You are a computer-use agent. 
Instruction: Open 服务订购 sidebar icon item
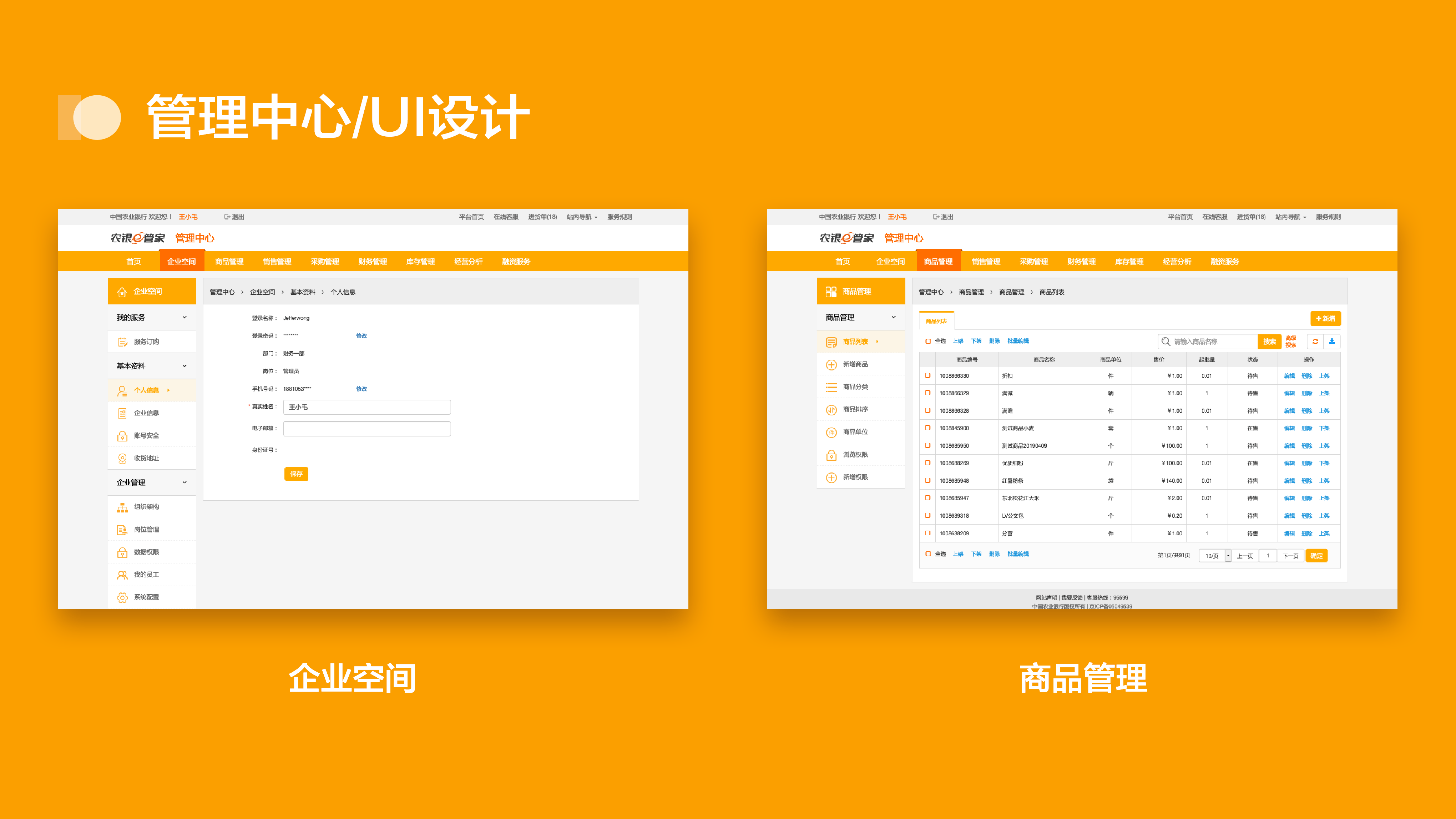(x=123, y=342)
